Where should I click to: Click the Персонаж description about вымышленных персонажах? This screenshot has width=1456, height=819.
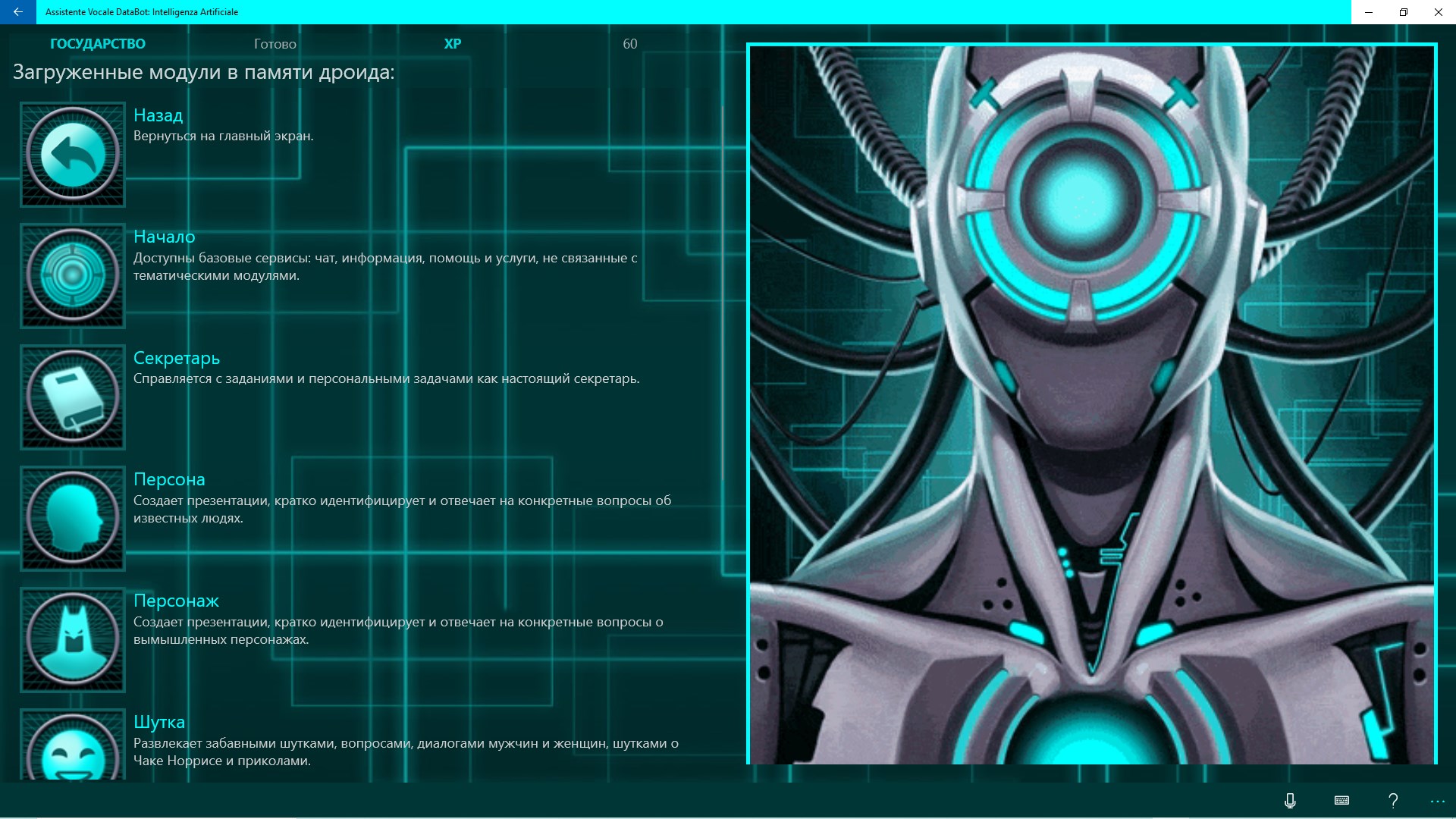click(x=398, y=631)
